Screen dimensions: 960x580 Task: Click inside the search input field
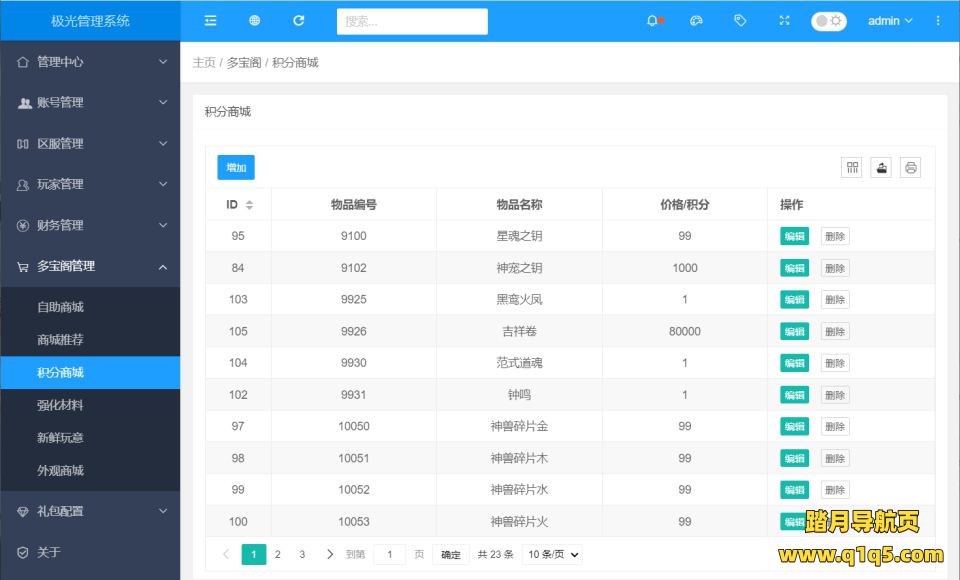[x=412, y=20]
